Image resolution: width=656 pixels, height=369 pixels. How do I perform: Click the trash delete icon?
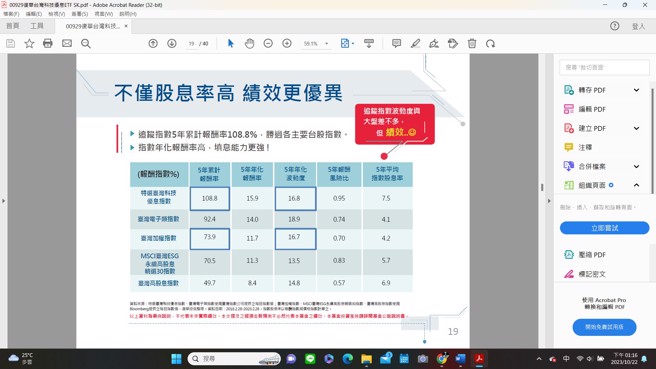tap(472, 44)
